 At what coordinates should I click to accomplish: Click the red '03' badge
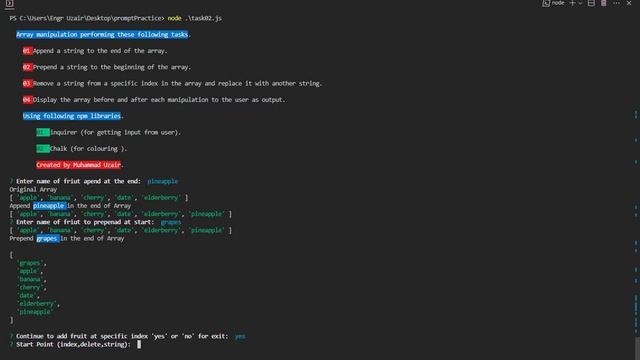coord(27,84)
